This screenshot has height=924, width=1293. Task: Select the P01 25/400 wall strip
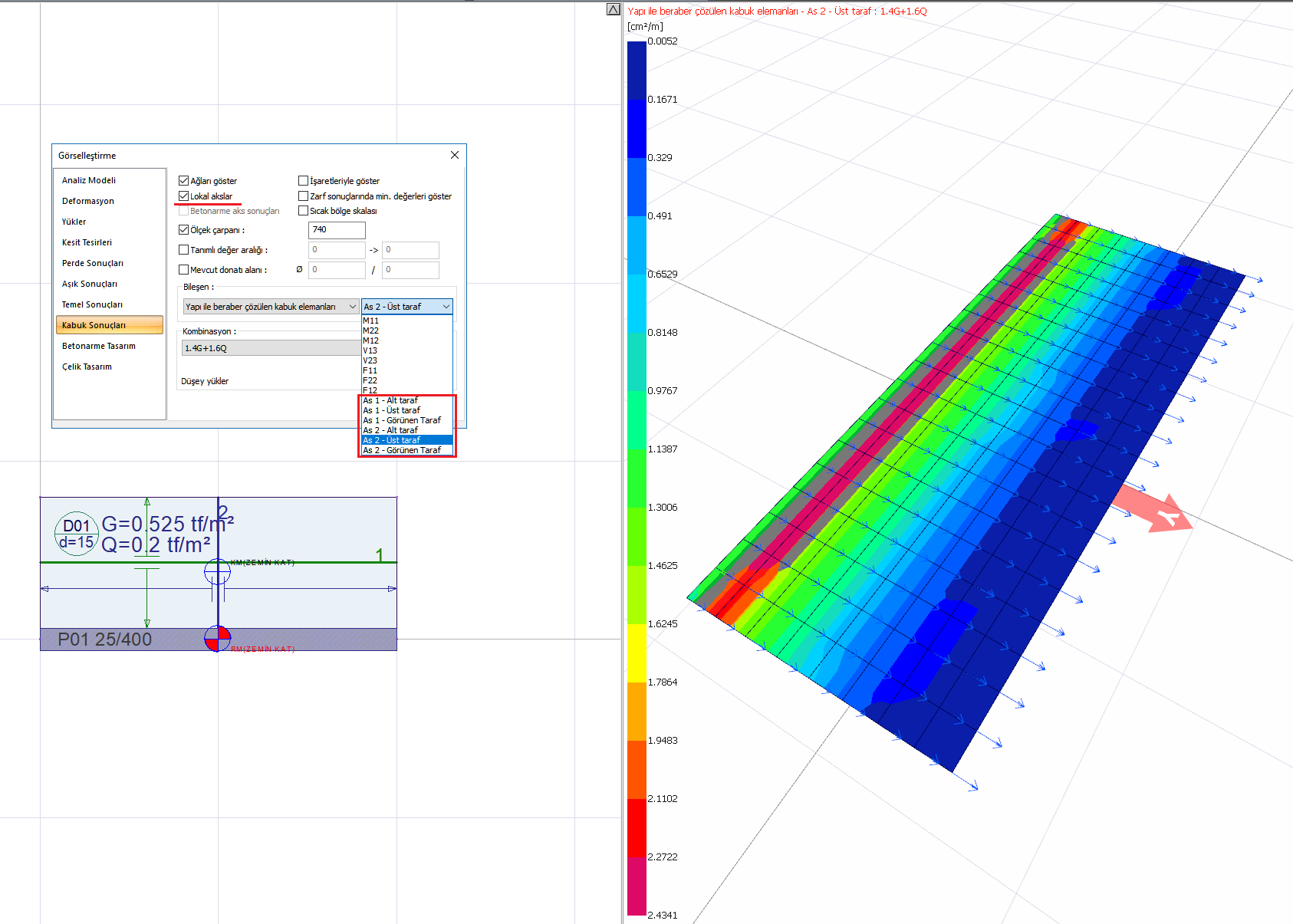(x=104, y=640)
